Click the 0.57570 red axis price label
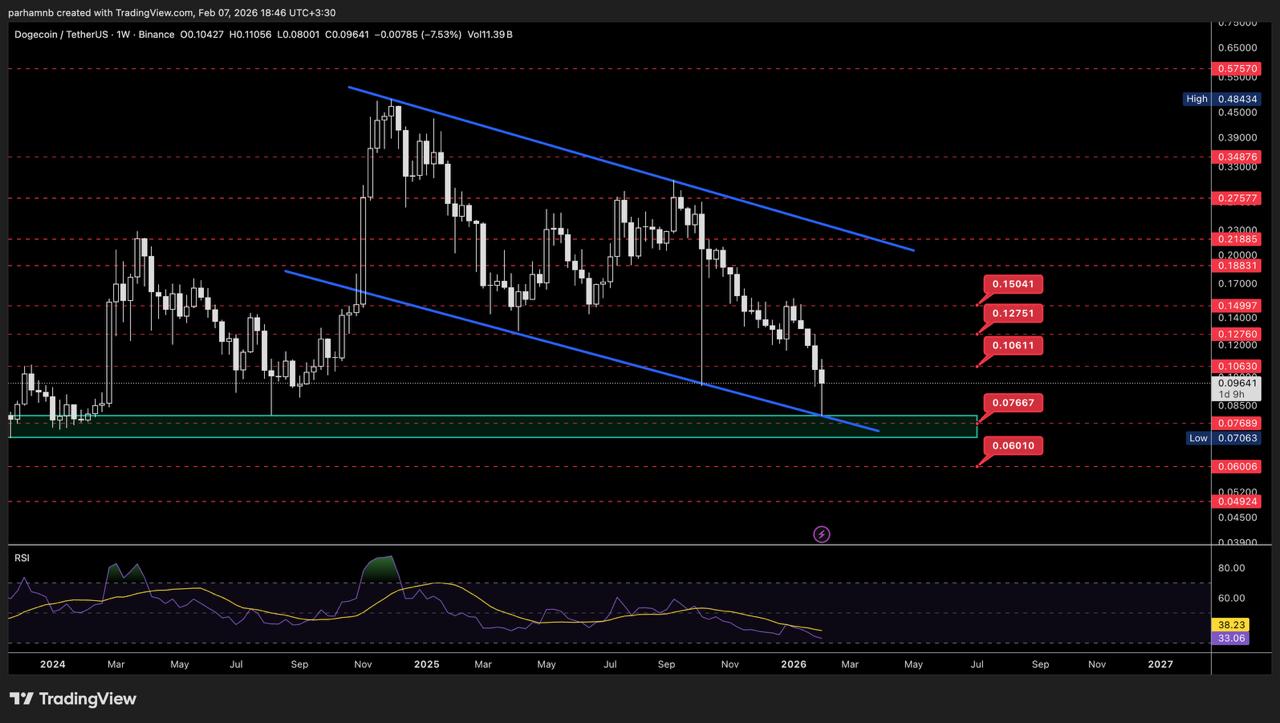The height and width of the screenshot is (723, 1280). pos(1236,70)
